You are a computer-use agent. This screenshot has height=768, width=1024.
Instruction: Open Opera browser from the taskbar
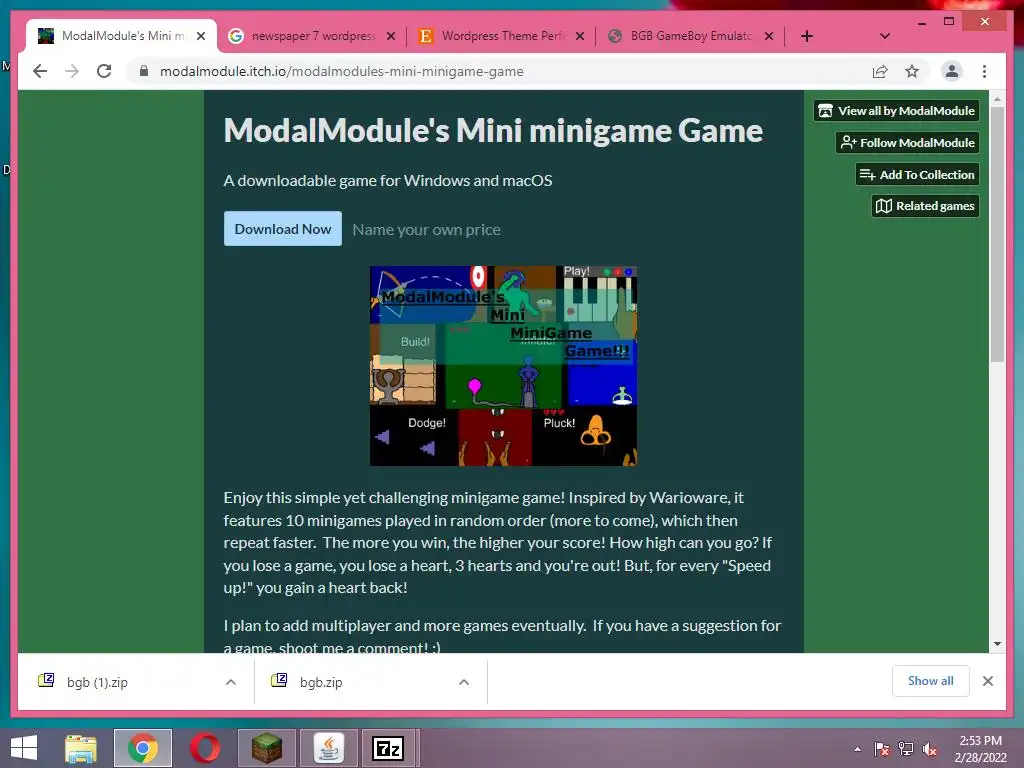[x=205, y=748]
